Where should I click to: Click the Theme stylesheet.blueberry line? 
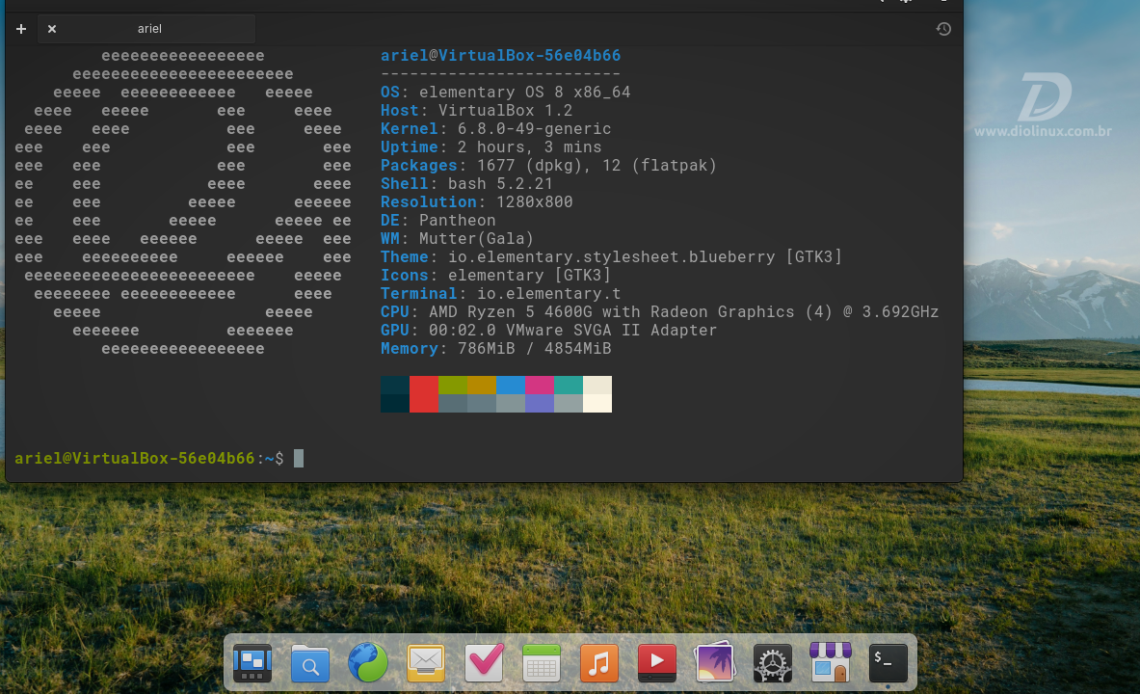(611, 257)
